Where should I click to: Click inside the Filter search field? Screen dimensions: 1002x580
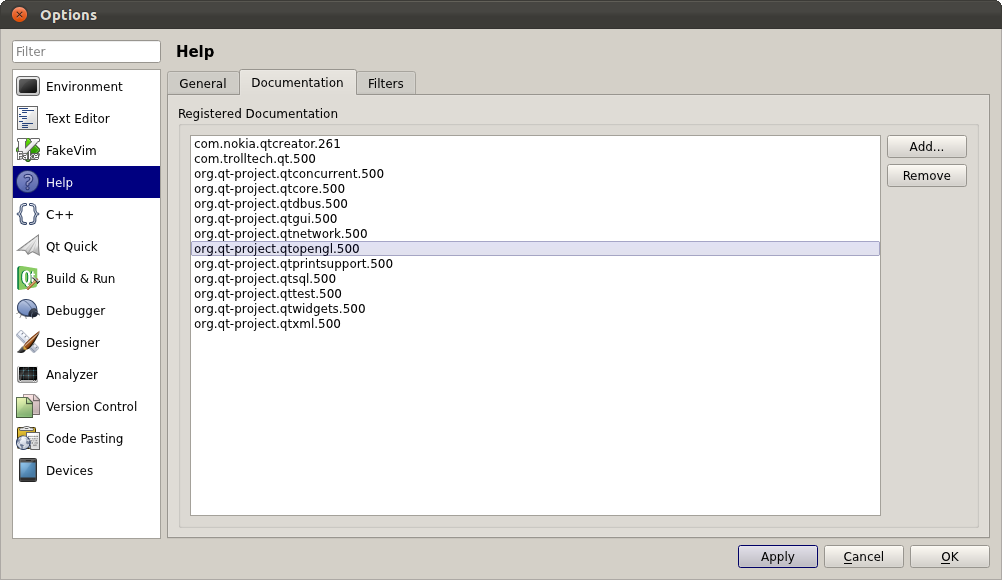click(86, 52)
